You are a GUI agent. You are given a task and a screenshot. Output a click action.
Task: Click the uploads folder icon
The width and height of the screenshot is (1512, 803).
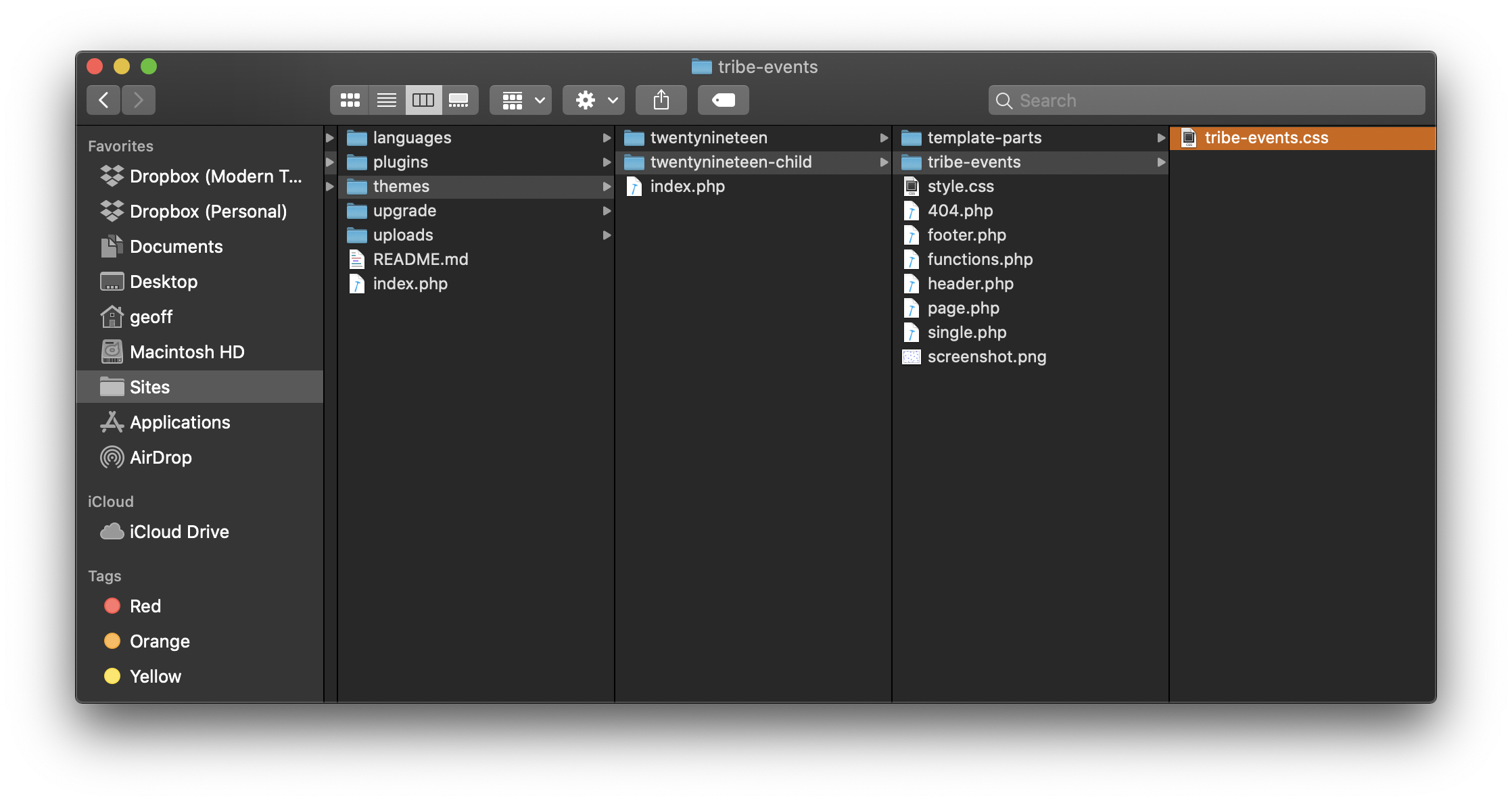(357, 235)
